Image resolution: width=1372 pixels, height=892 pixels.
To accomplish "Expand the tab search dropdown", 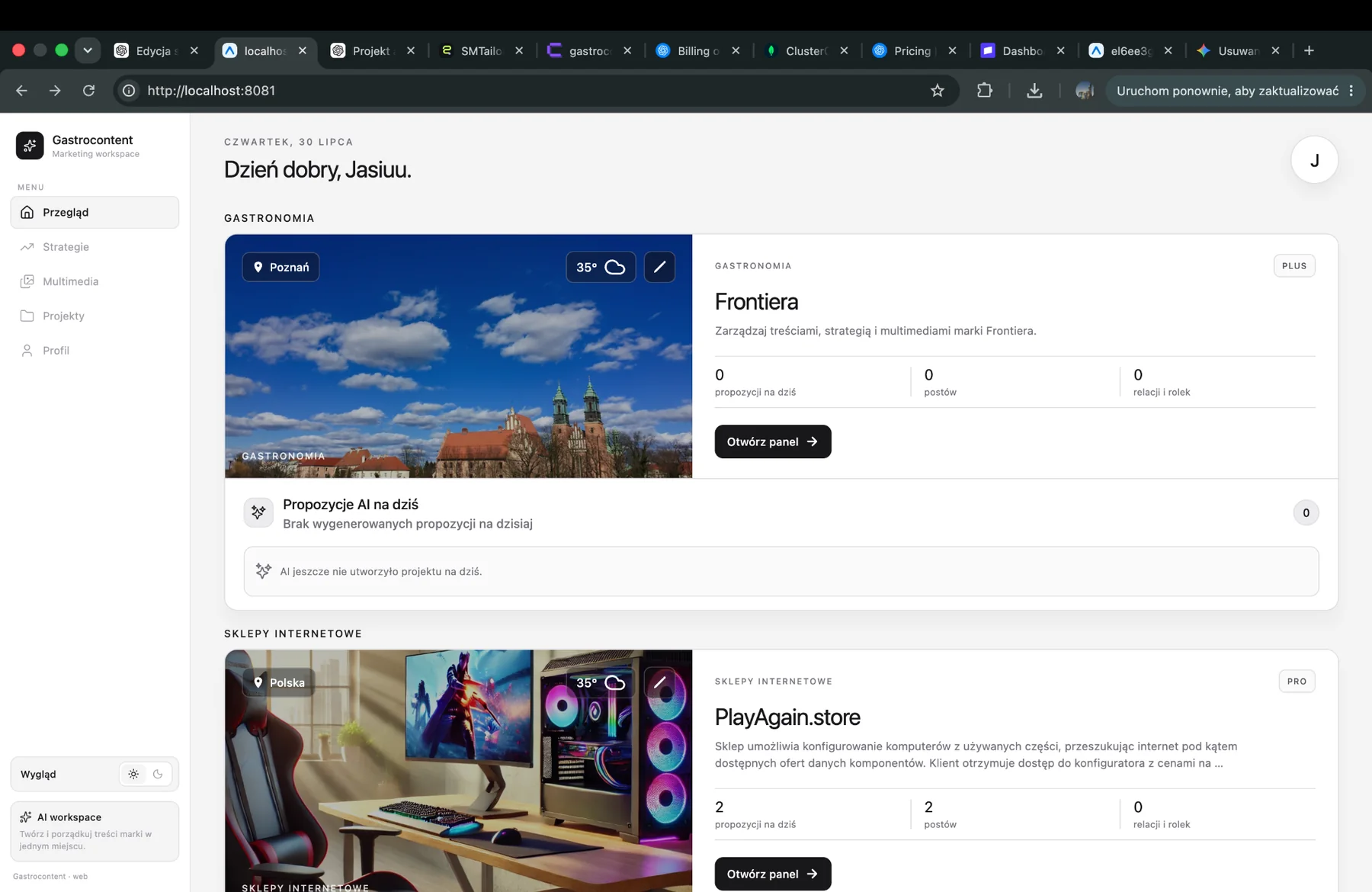I will [88, 50].
